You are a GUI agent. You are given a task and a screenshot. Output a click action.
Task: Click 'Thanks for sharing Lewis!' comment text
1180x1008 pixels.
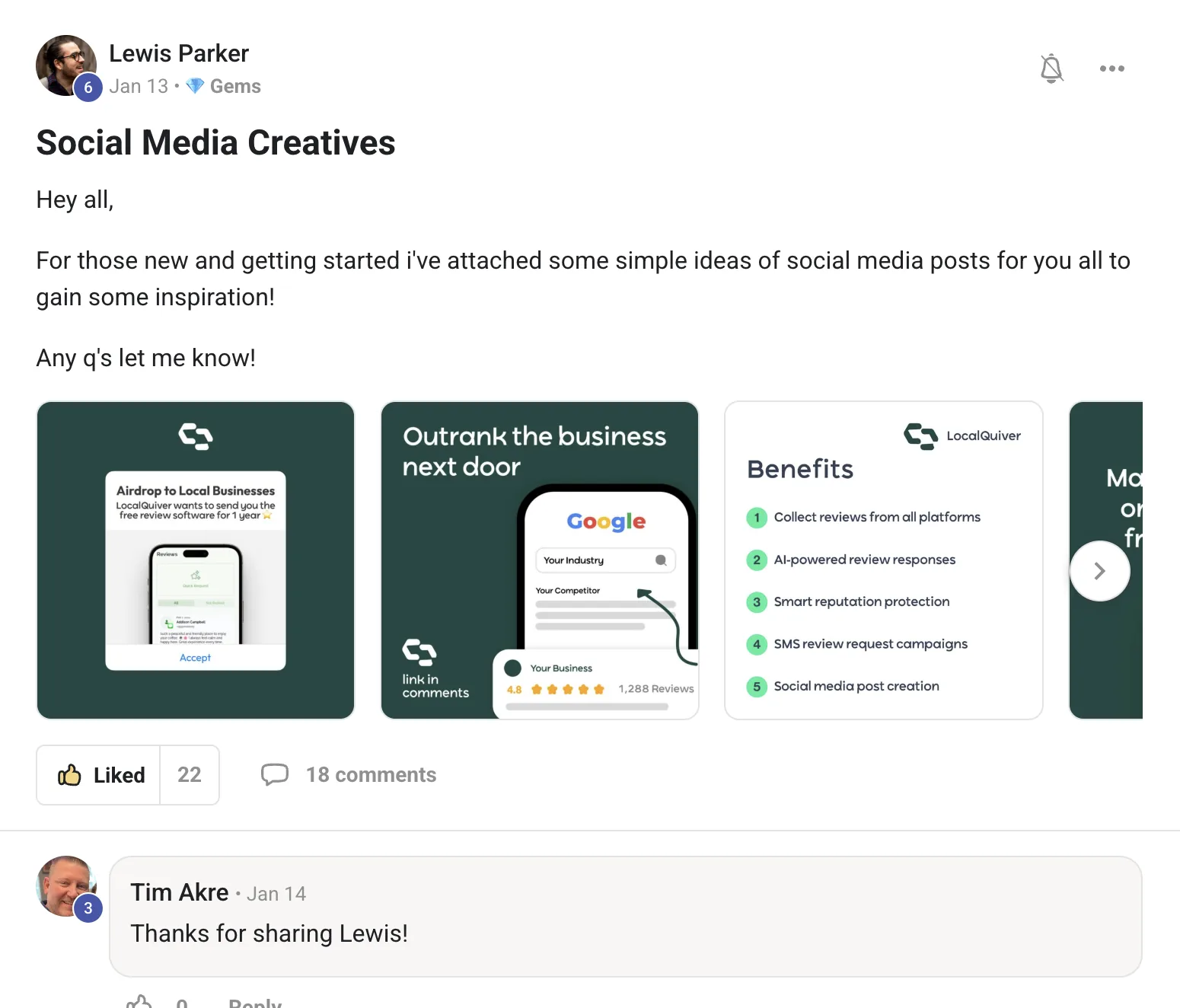point(269,933)
